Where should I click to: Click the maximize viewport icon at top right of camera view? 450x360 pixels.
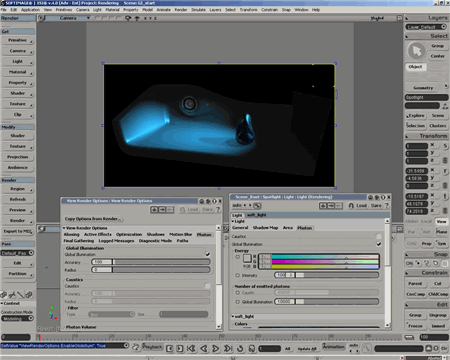(399, 18)
